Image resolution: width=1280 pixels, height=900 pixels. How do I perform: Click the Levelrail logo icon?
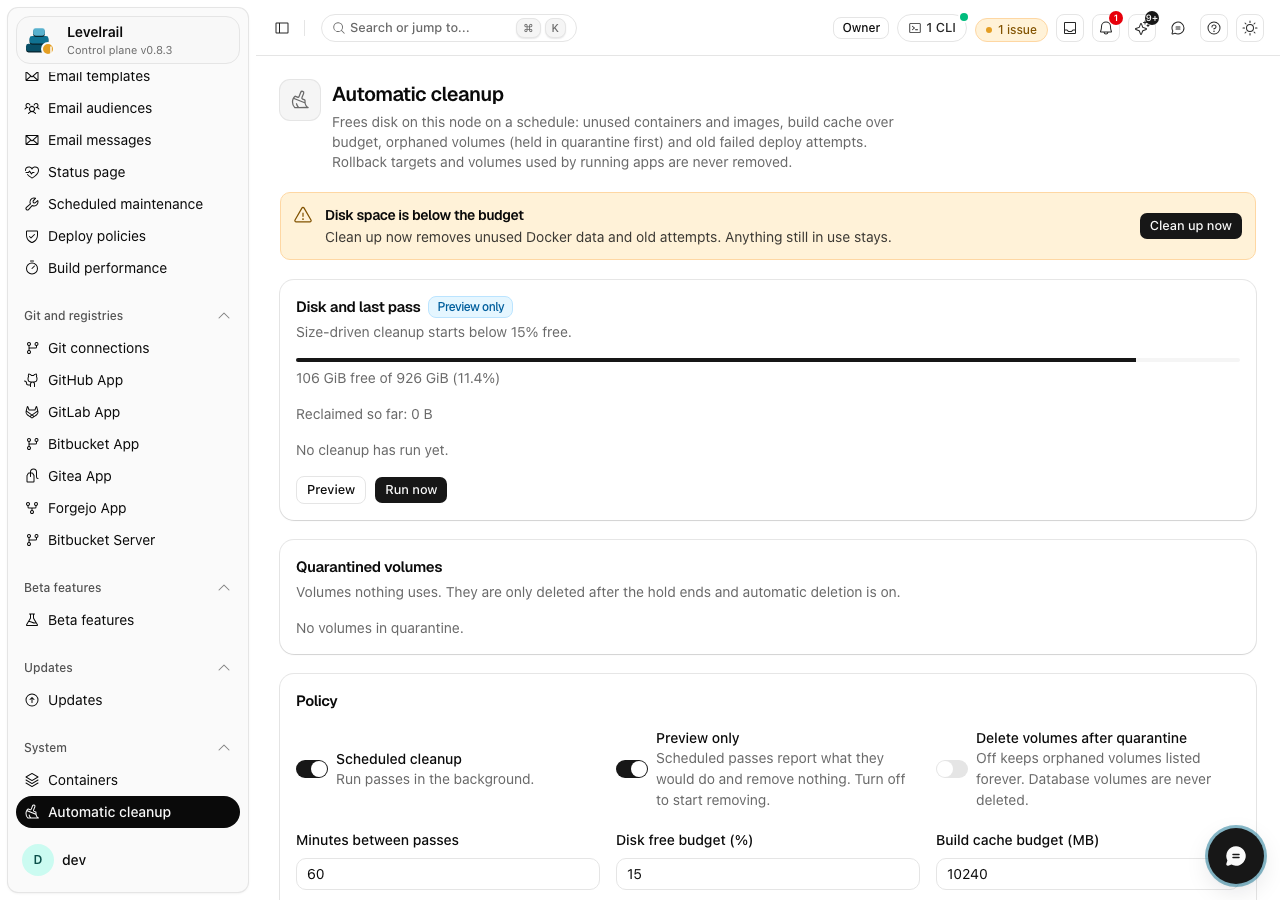(40, 40)
